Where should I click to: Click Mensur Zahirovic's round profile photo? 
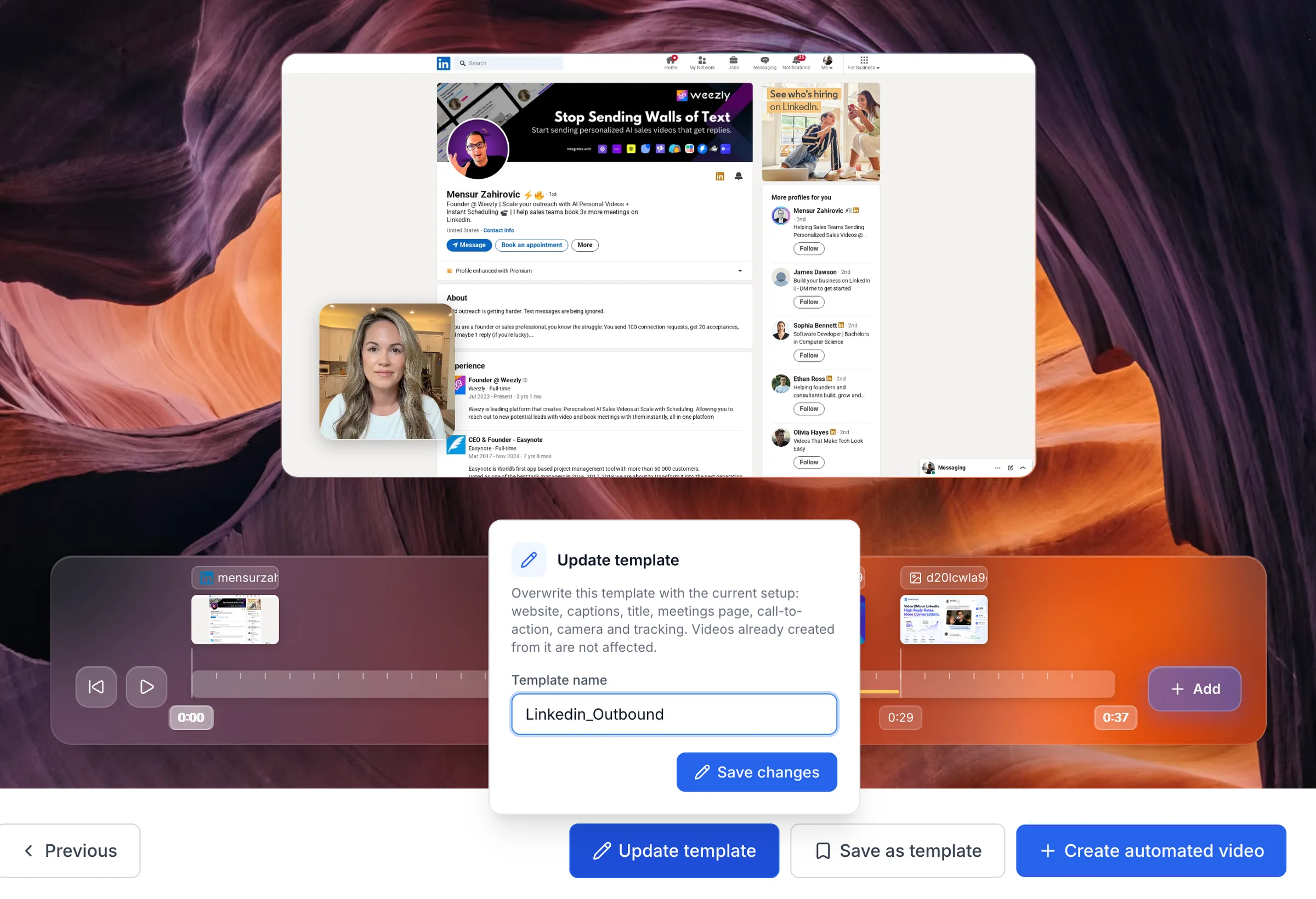click(x=478, y=149)
